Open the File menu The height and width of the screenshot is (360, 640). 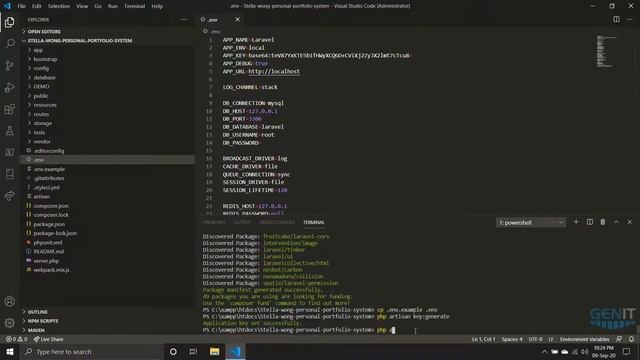pos(21,6)
